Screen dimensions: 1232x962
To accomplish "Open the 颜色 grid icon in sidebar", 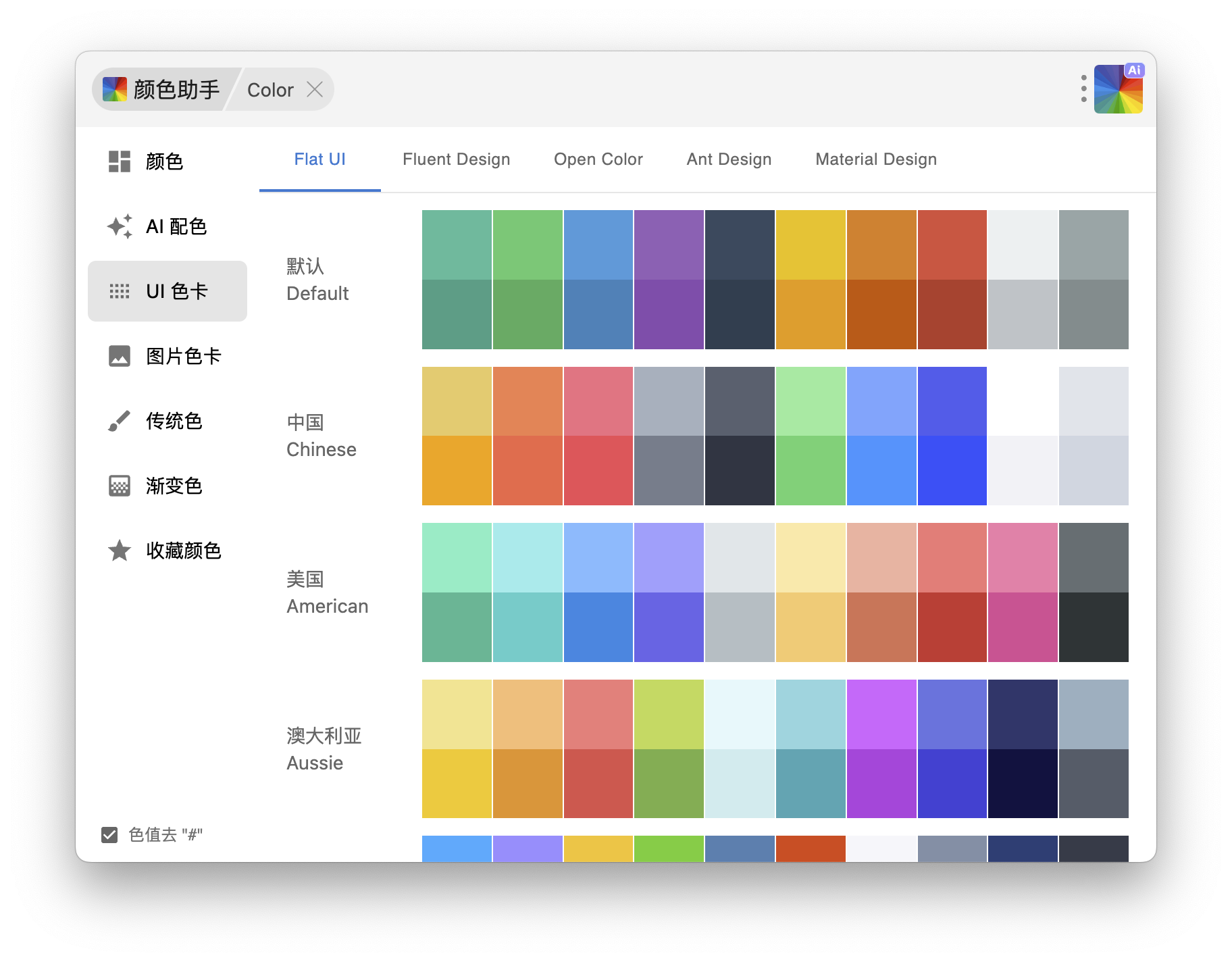I will pyautogui.click(x=120, y=161).
